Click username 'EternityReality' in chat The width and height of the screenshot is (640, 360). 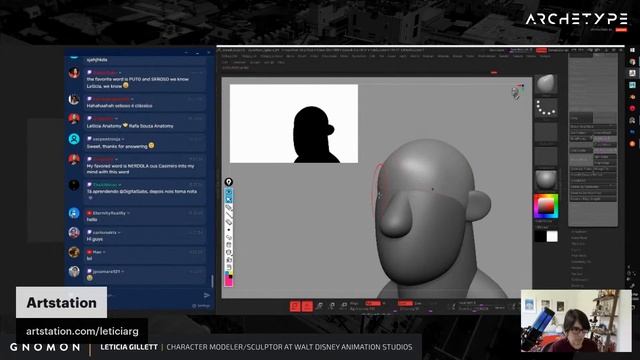coord(109,213)
